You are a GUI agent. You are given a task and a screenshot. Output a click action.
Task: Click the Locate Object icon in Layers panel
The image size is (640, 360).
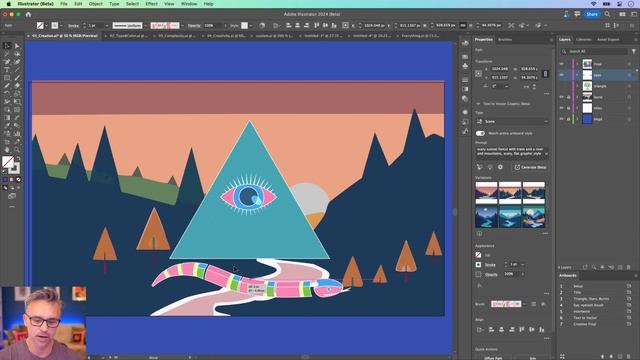594,267
